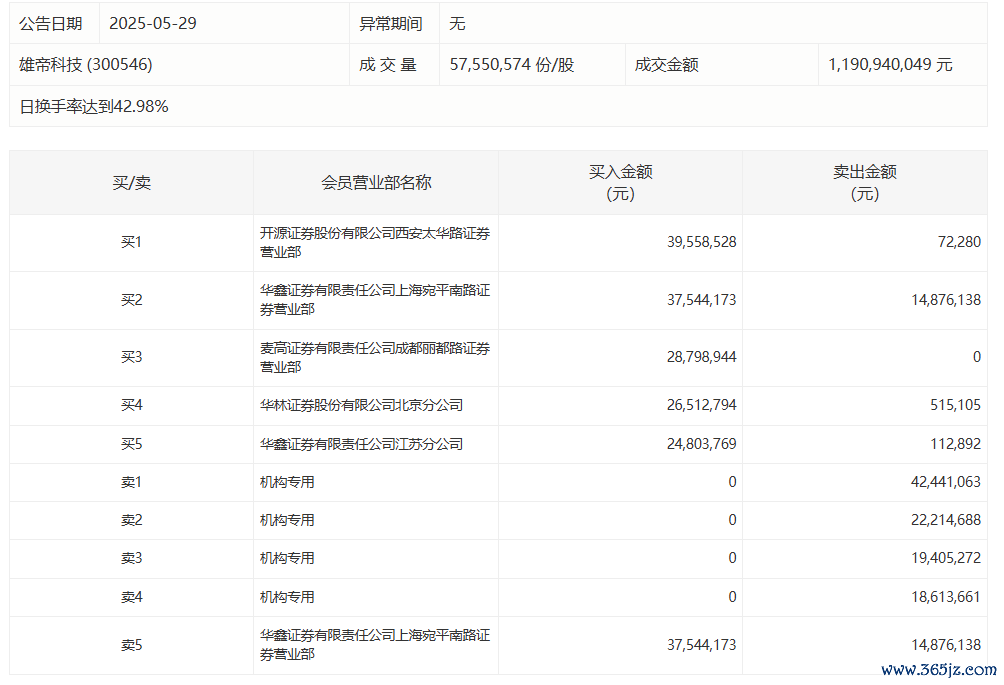The width and height of the screenshot is (1004, 685).
Task: Select the 卖2 row label
Action: pyautogui.click(x=131, y=520)
